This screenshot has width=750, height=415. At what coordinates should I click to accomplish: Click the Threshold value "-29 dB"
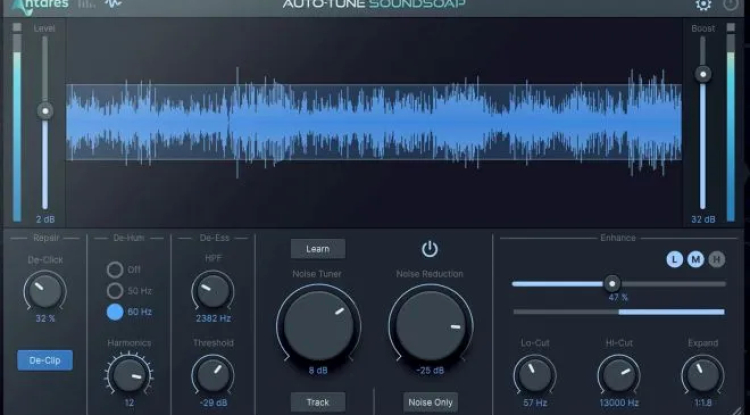(x=213, y=403)
